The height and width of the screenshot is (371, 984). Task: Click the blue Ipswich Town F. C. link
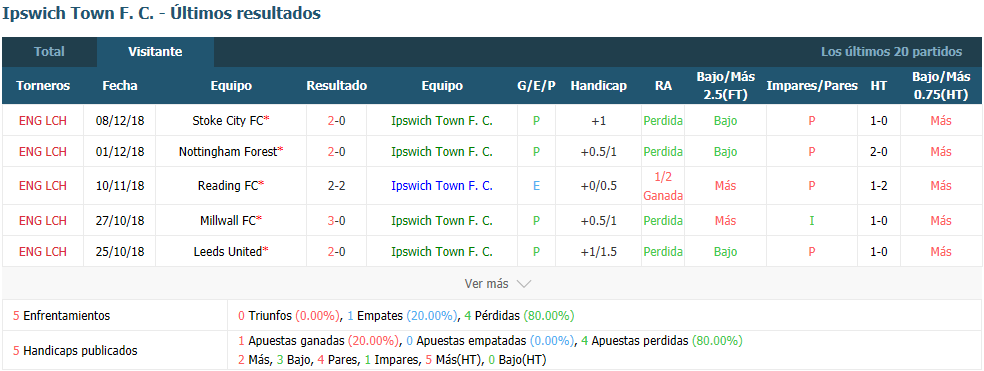click(x=442, y=186)
